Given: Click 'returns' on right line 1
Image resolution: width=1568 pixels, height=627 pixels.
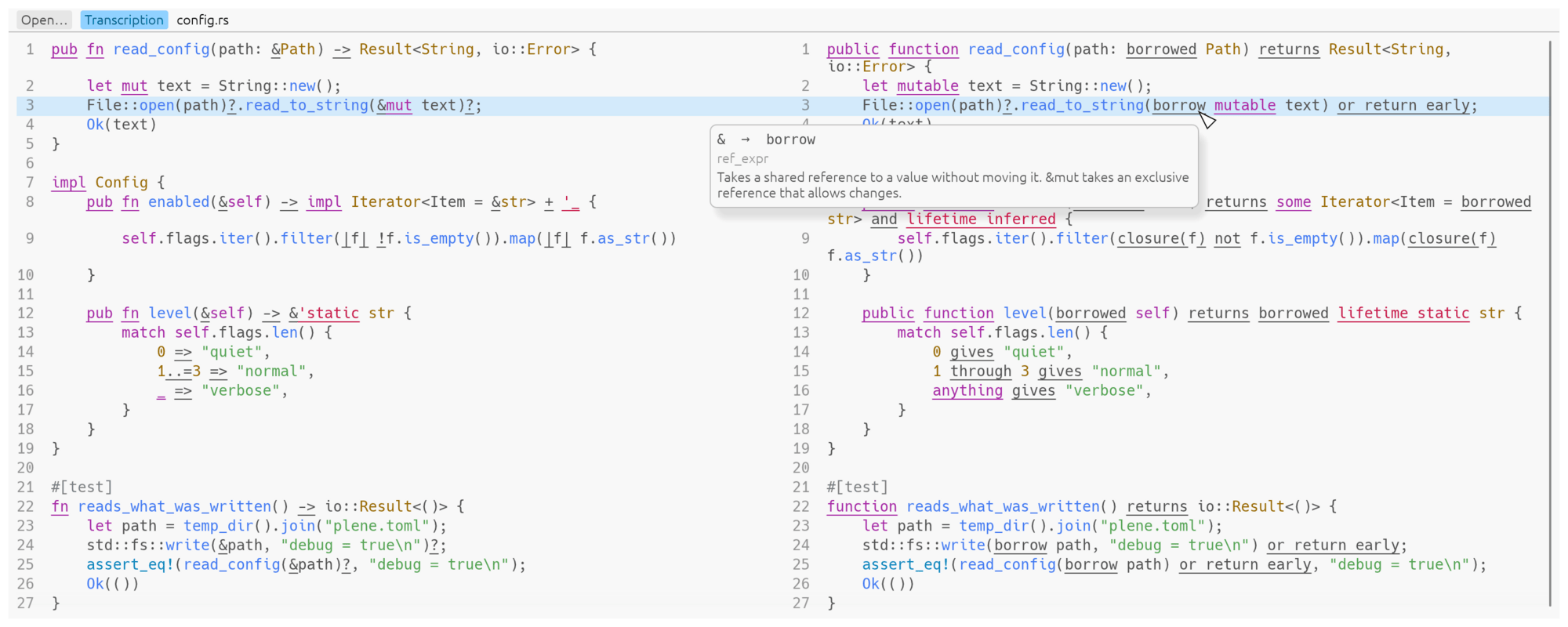Looking at the screenshot, I should coord(1289,49).
